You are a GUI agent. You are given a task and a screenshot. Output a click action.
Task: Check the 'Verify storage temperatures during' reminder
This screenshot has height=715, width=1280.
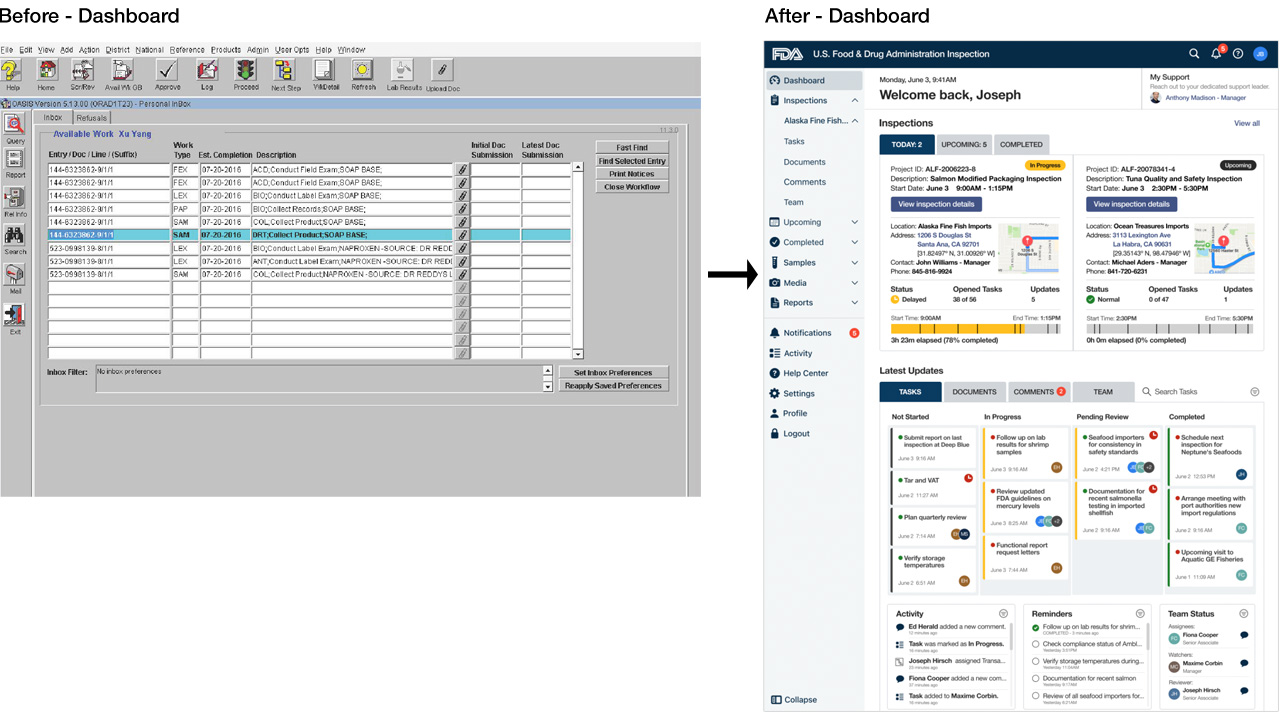pyautogui.click(x=1036, y=661)
